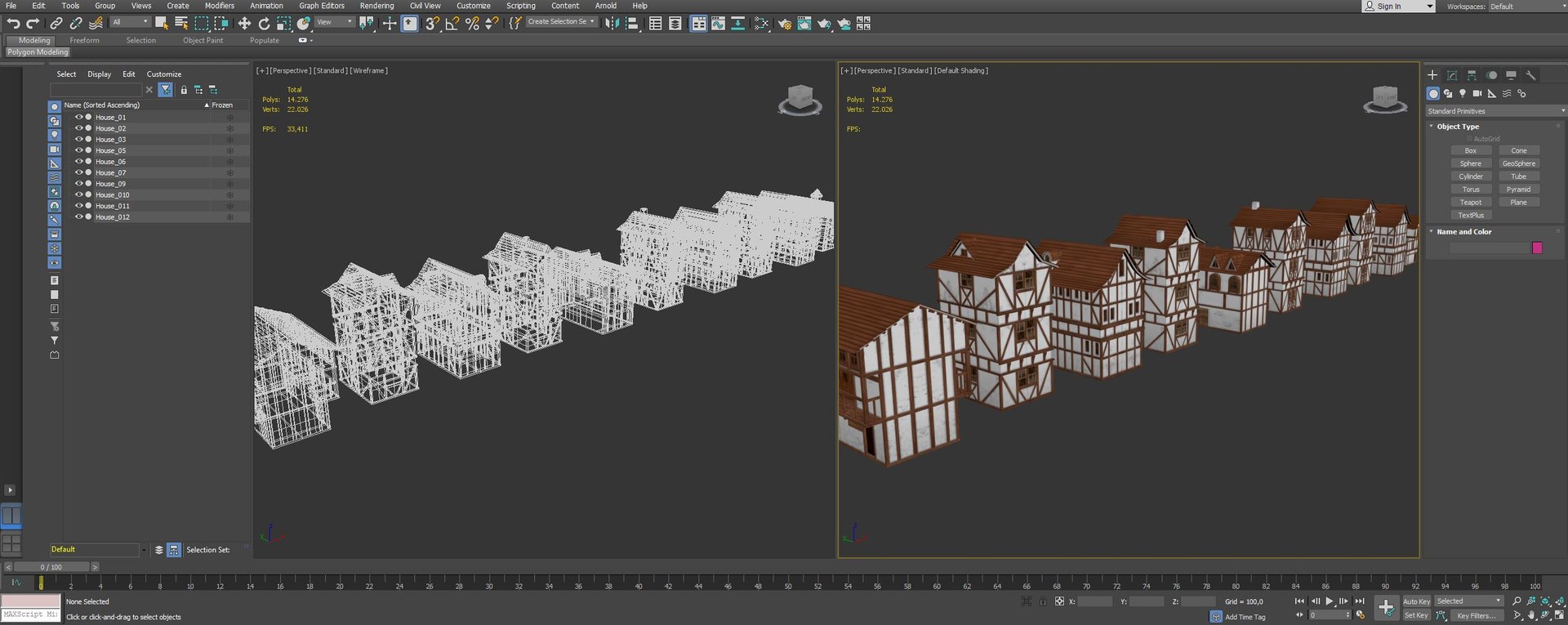The image size is (1568, 625).
Task: Click the Teapot primitive button
Action: pyautogui.click(x=1471, y=203)
